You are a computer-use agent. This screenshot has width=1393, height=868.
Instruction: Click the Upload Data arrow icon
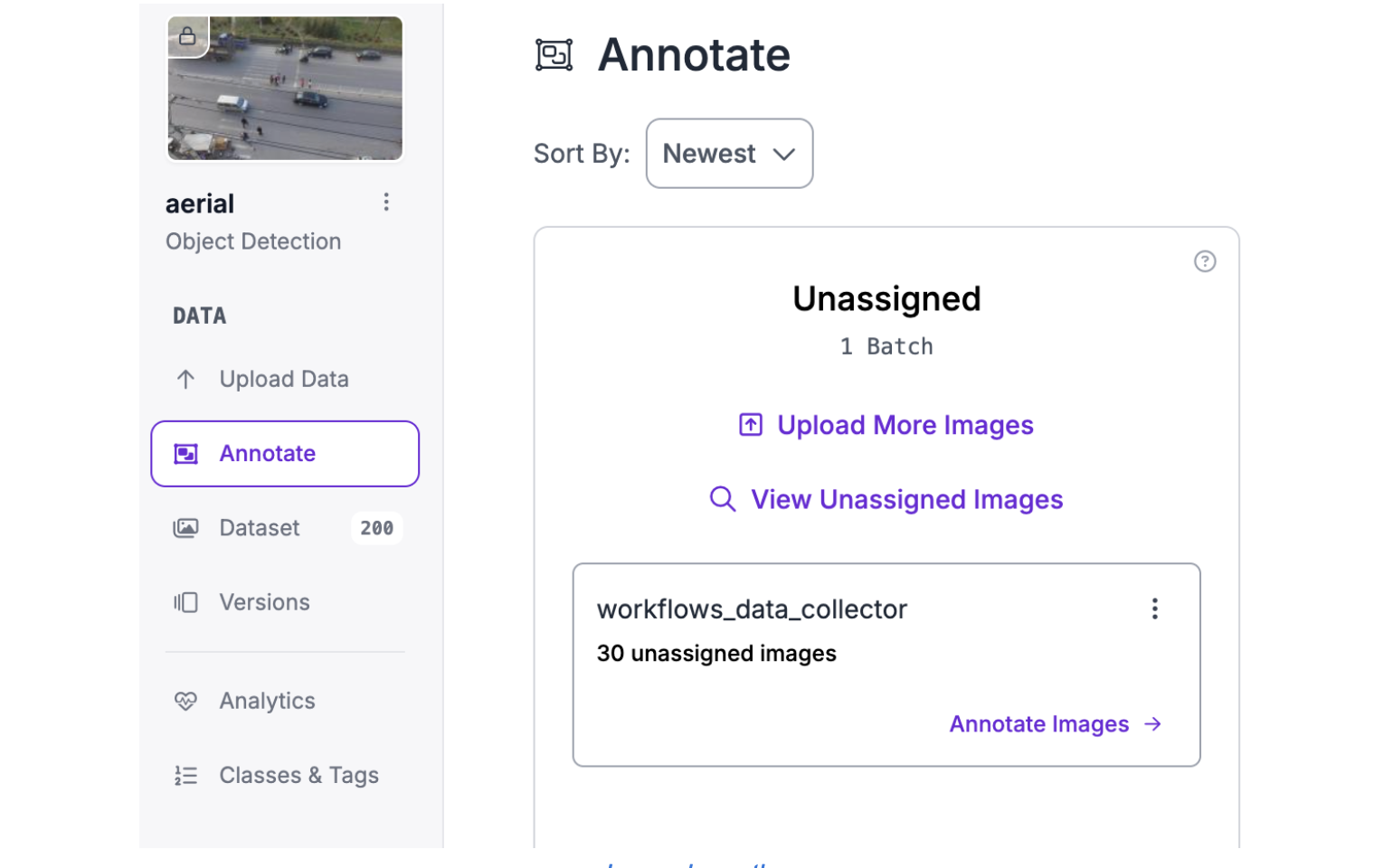185,380
